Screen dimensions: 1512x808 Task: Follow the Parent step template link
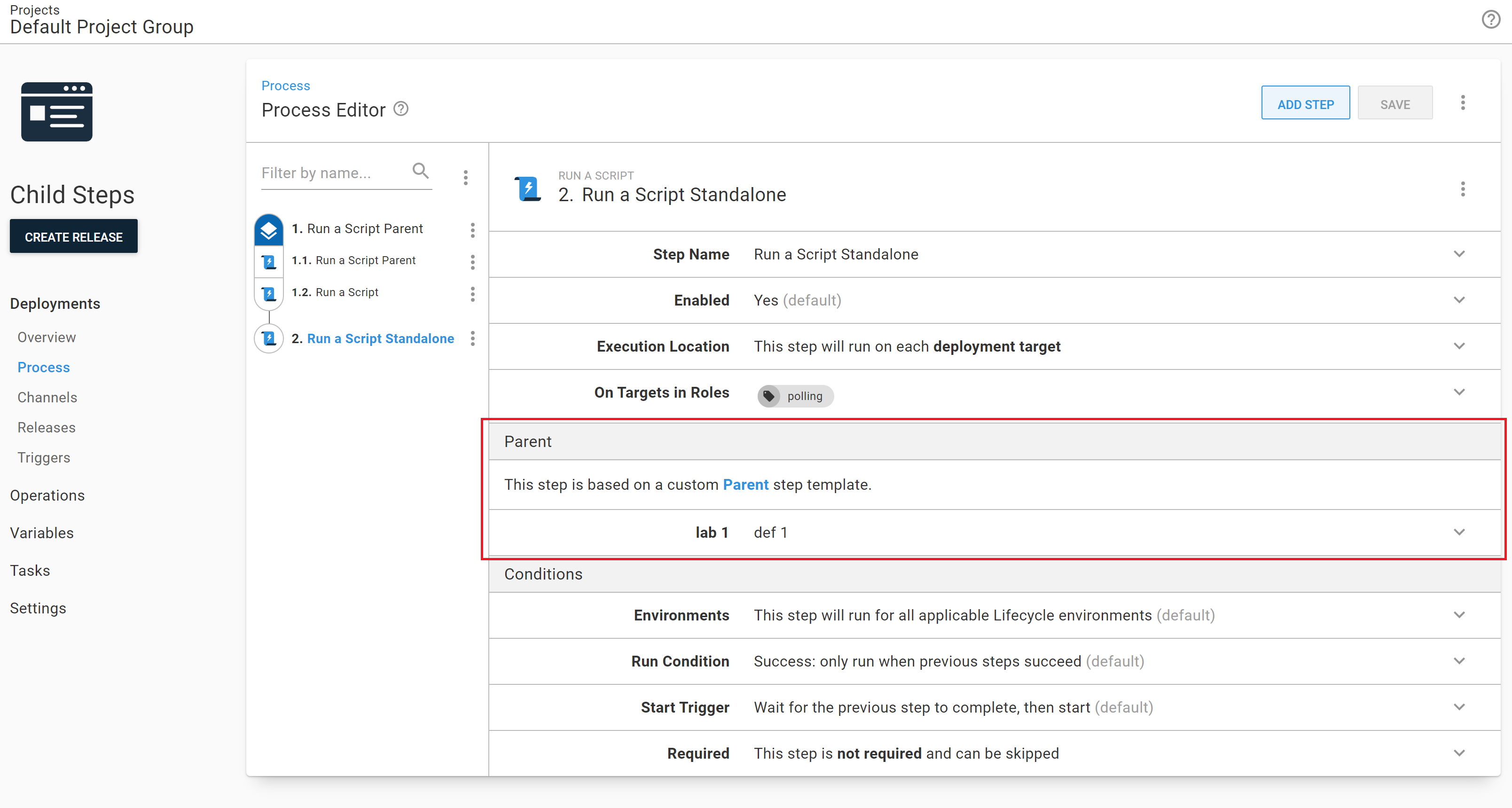745,485
